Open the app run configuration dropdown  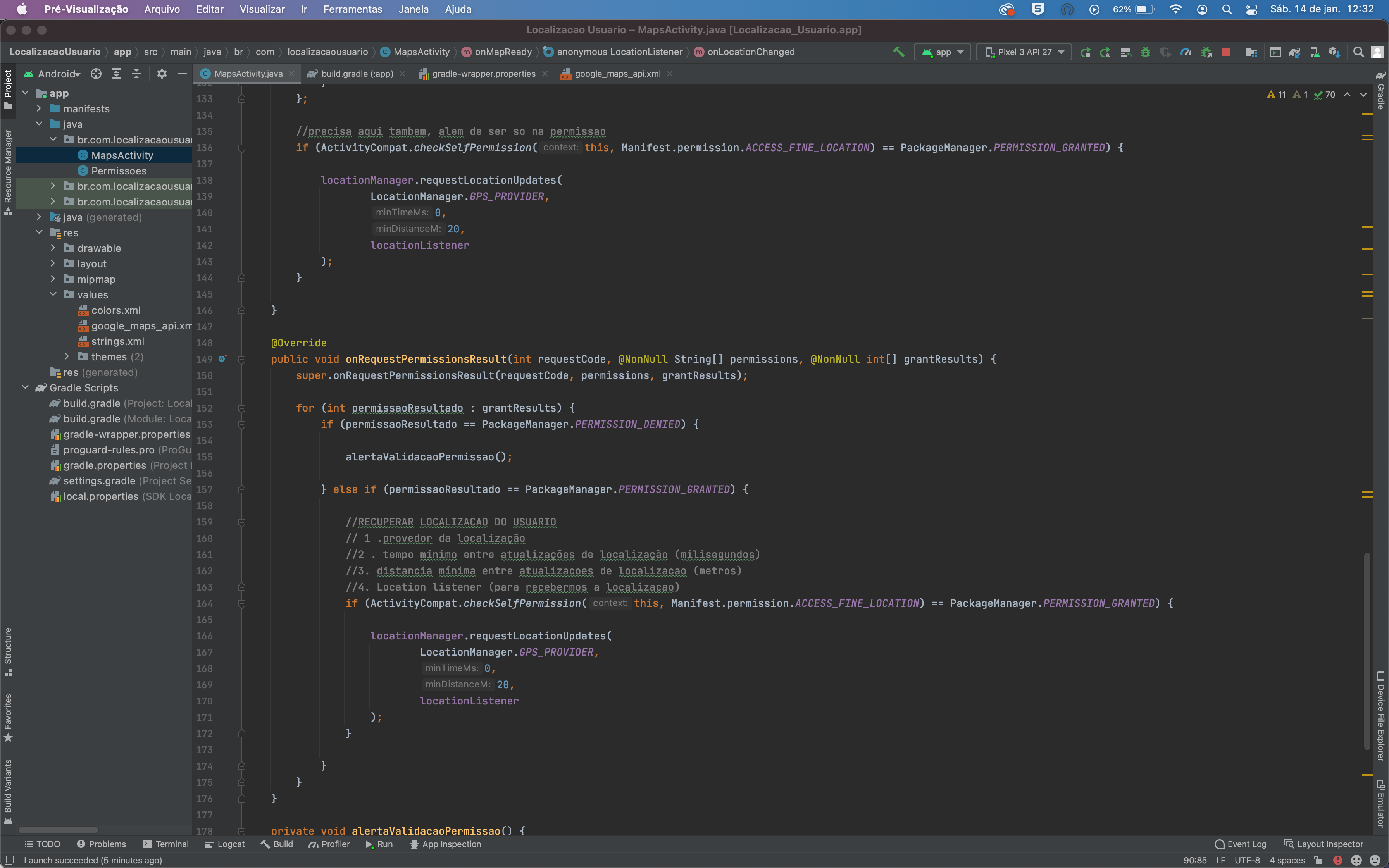point(942,52)
